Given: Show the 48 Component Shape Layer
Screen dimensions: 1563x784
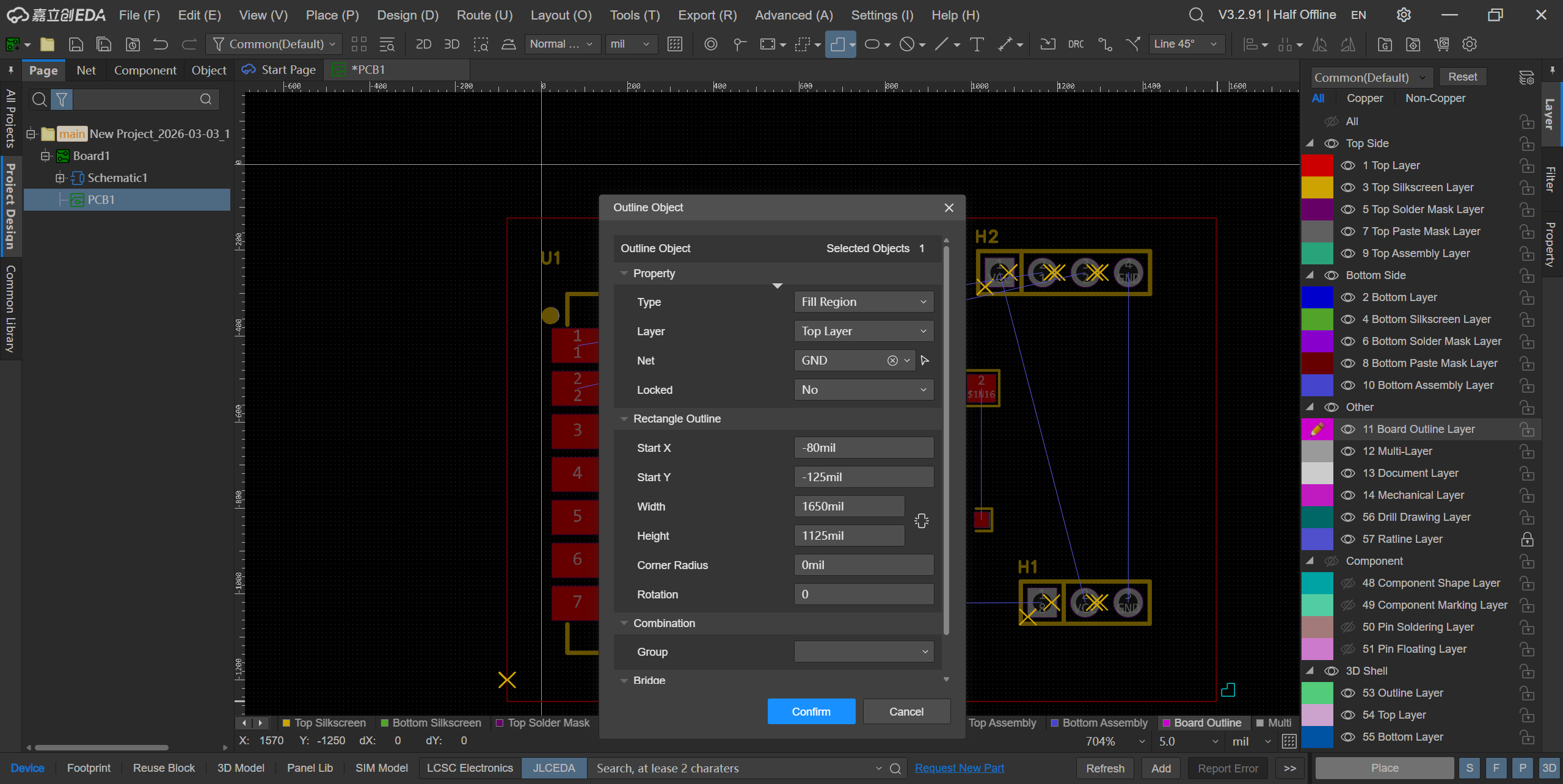Looking at the screenshot, I should tap(1347, 583).
